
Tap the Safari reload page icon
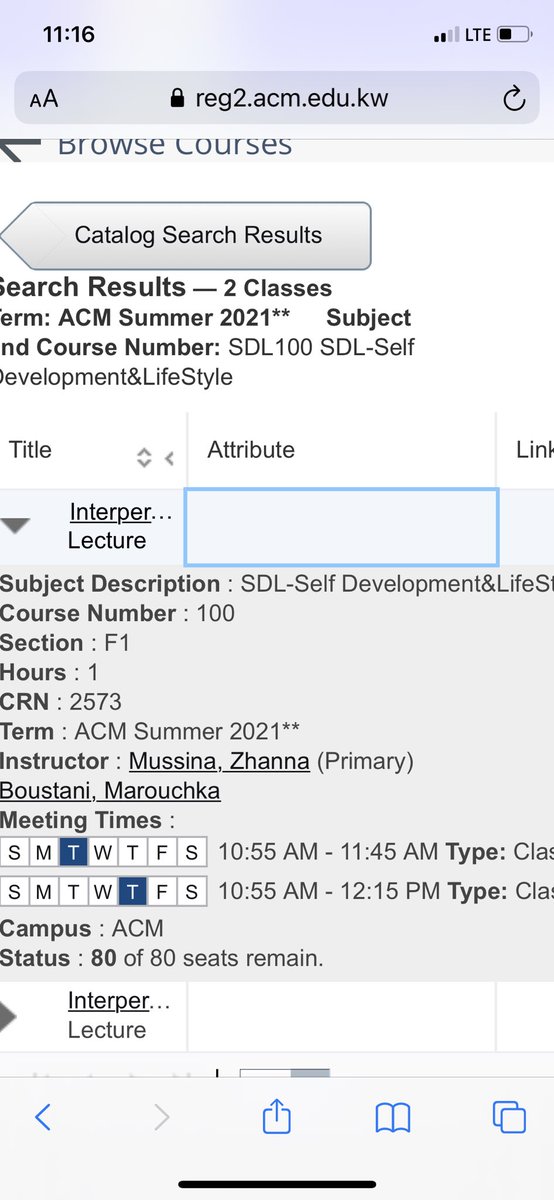(513, 98)
